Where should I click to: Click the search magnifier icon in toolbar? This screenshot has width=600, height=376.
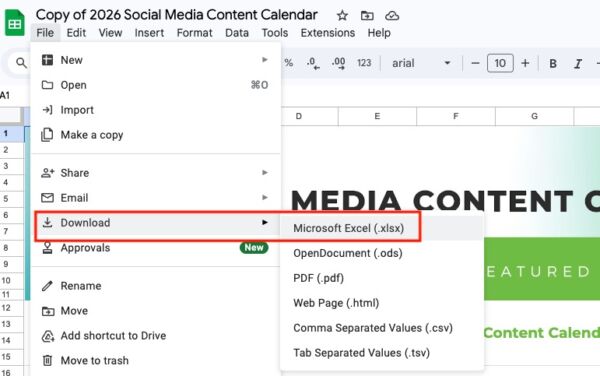coord(21,63)
